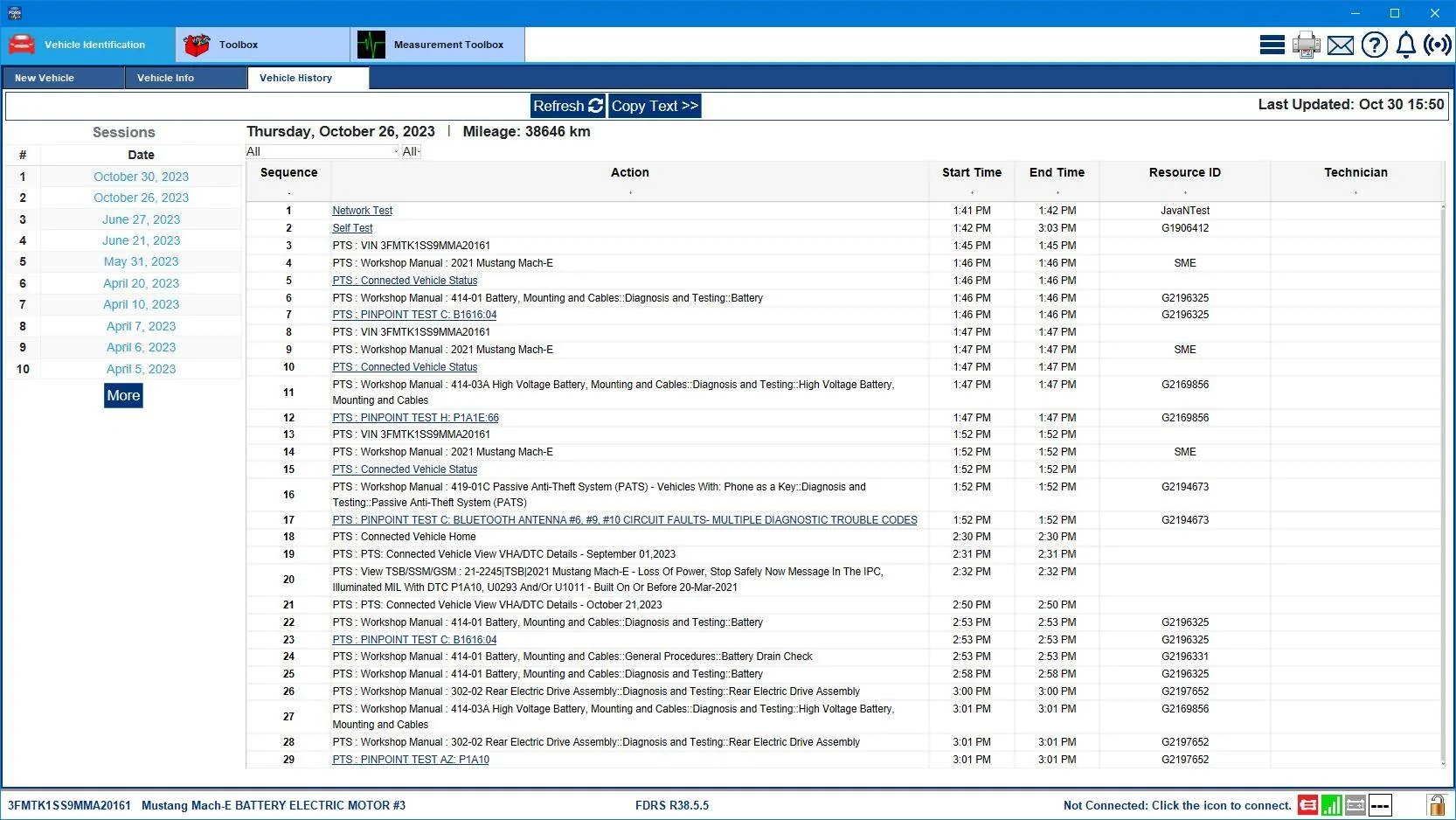The image size is (1456, 820).
Task: Open the Toolbox tab
Action: click(x=262, y=45)
